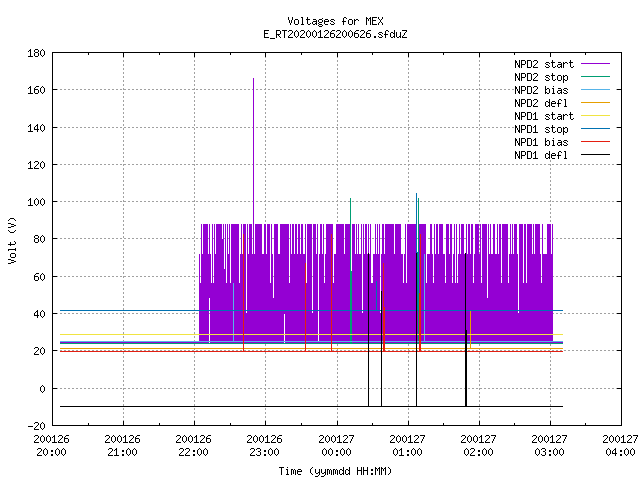Click the 'NPD1 start' legend label
Image resolution: width=640 pixels, height=480 pixels.
click(x=544, y=116)
